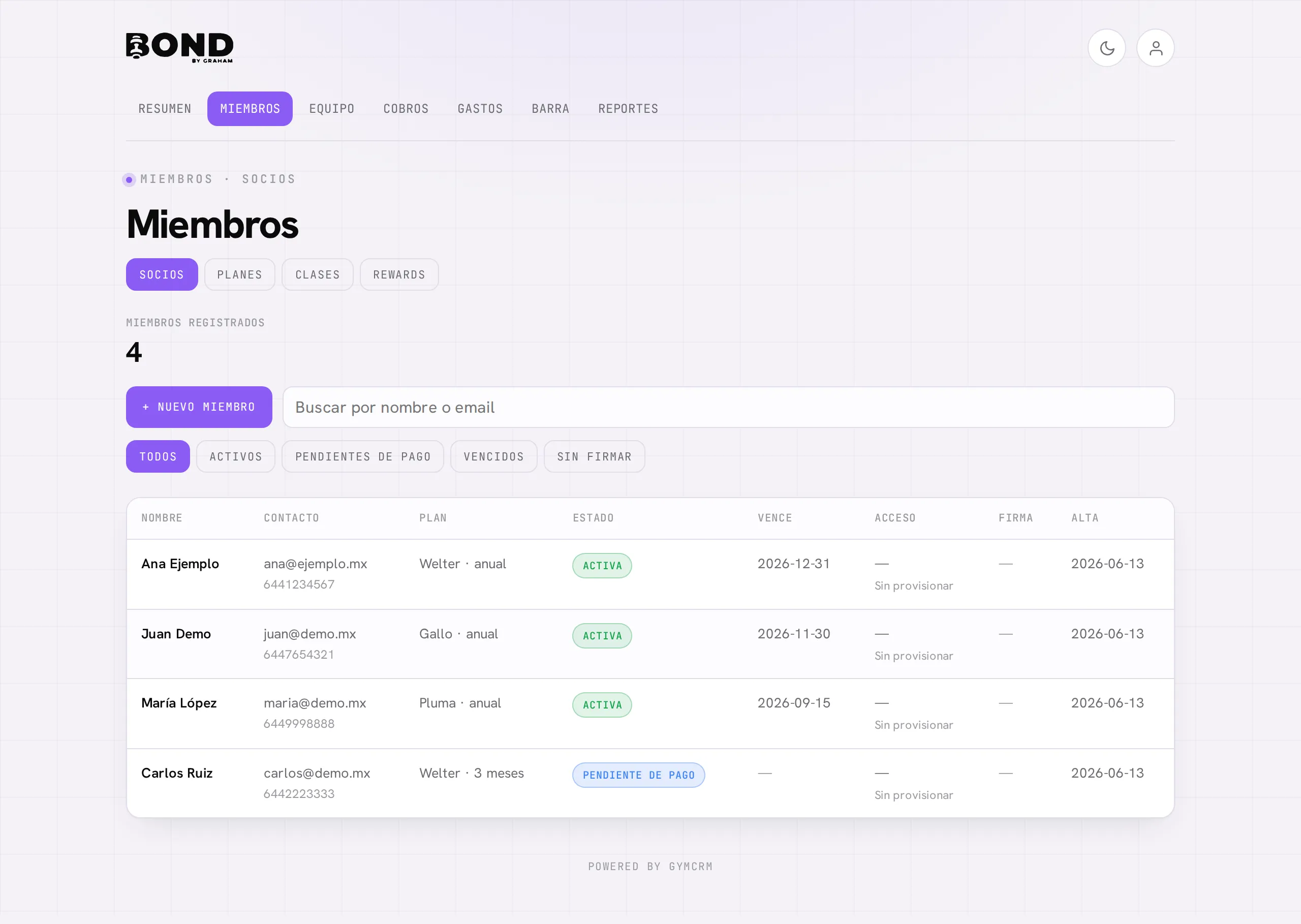Click the plan Gallo · anual

(458, 634)
